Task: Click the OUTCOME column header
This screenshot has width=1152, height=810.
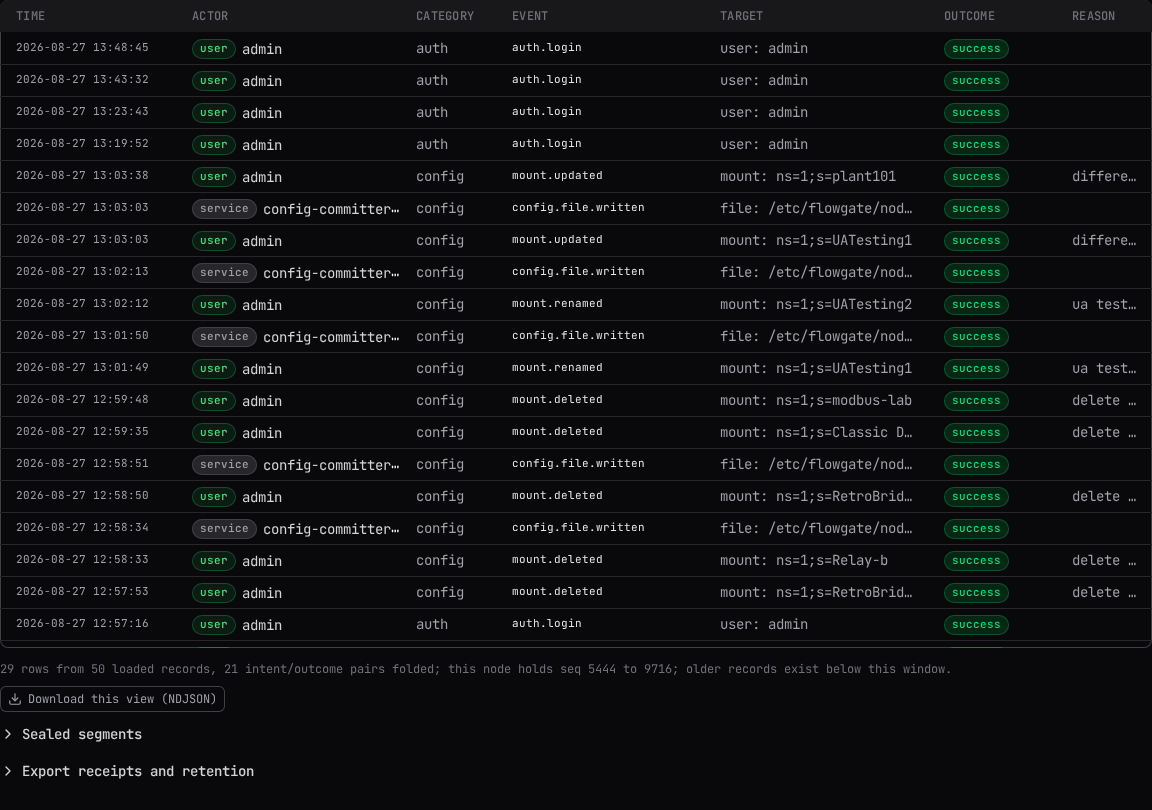Action: point(969,16)
